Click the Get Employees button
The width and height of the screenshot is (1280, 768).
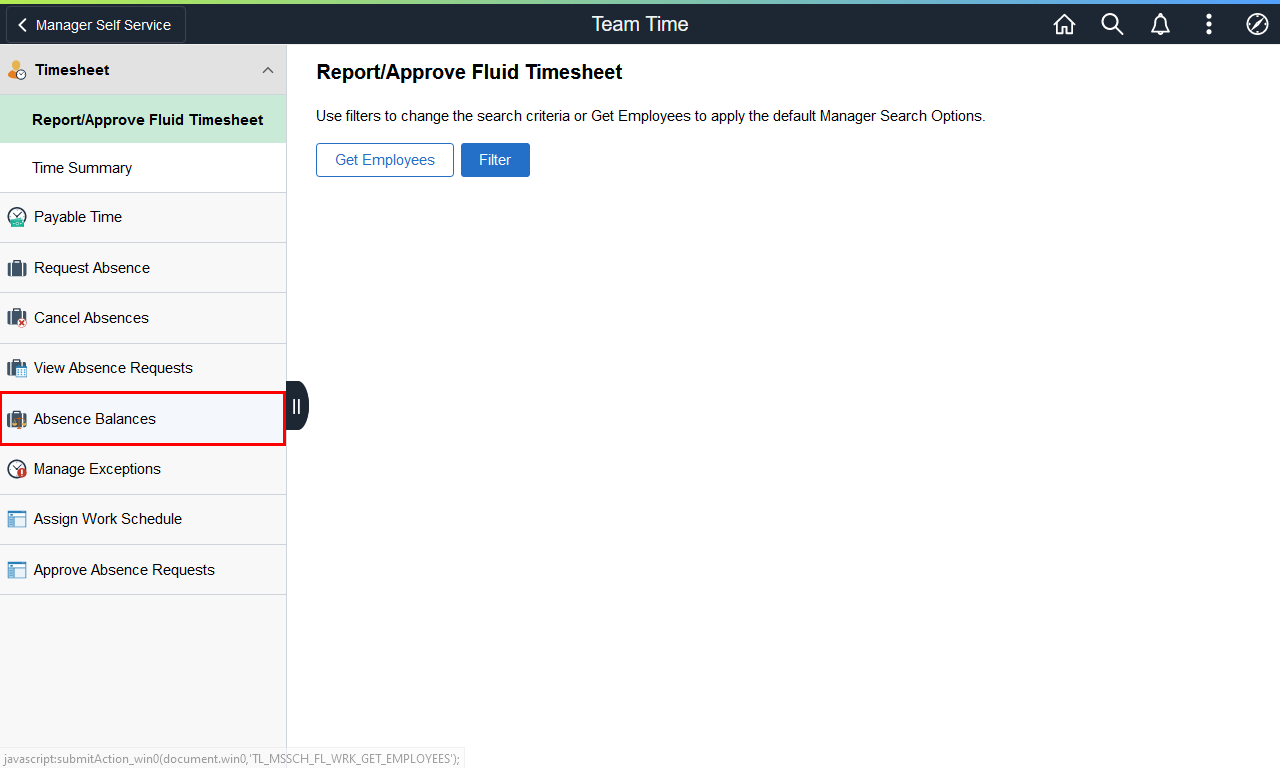(385, 160)
